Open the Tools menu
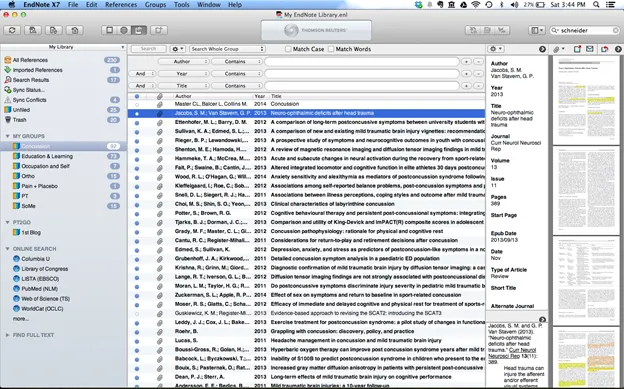 tap(181, 5)
